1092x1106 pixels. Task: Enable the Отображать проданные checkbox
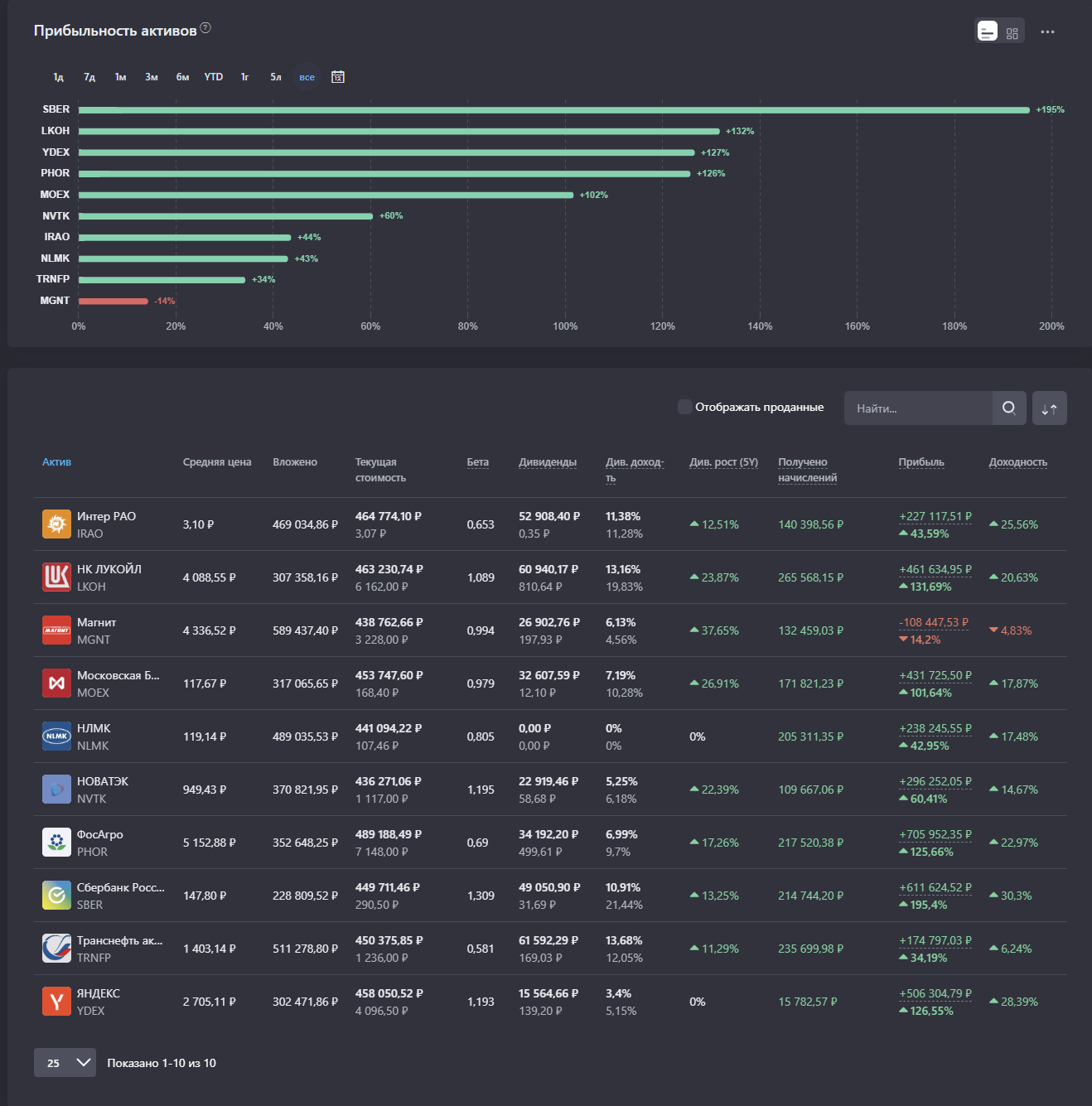(x=685, y=407)
